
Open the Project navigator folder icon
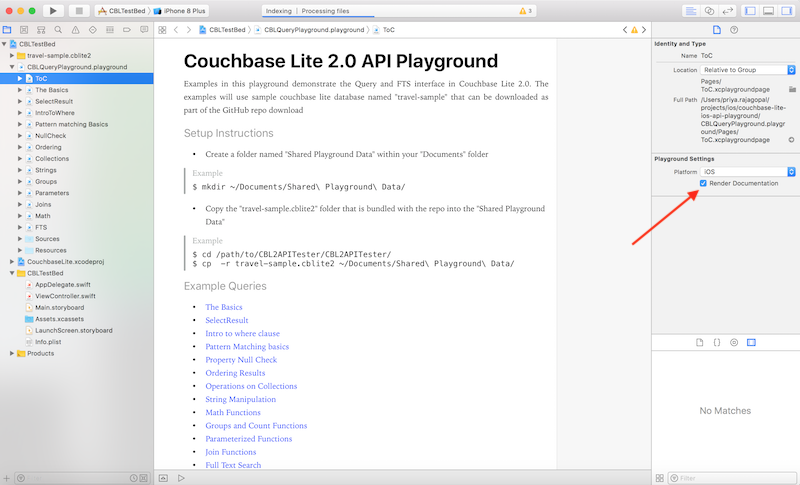pyautogui.click(x=7, y=30)
